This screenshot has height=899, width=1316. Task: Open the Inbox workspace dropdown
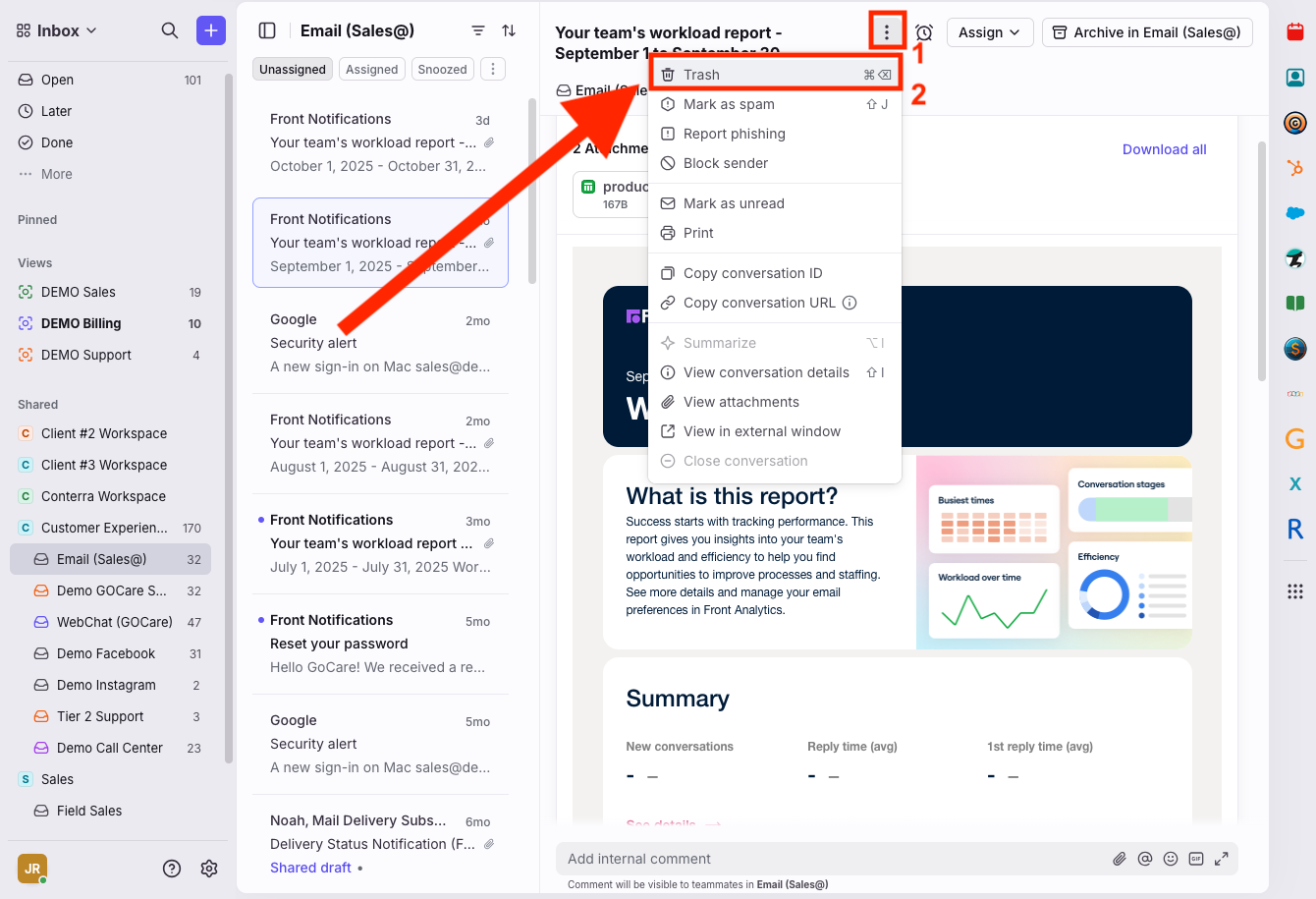click(57, 30)
